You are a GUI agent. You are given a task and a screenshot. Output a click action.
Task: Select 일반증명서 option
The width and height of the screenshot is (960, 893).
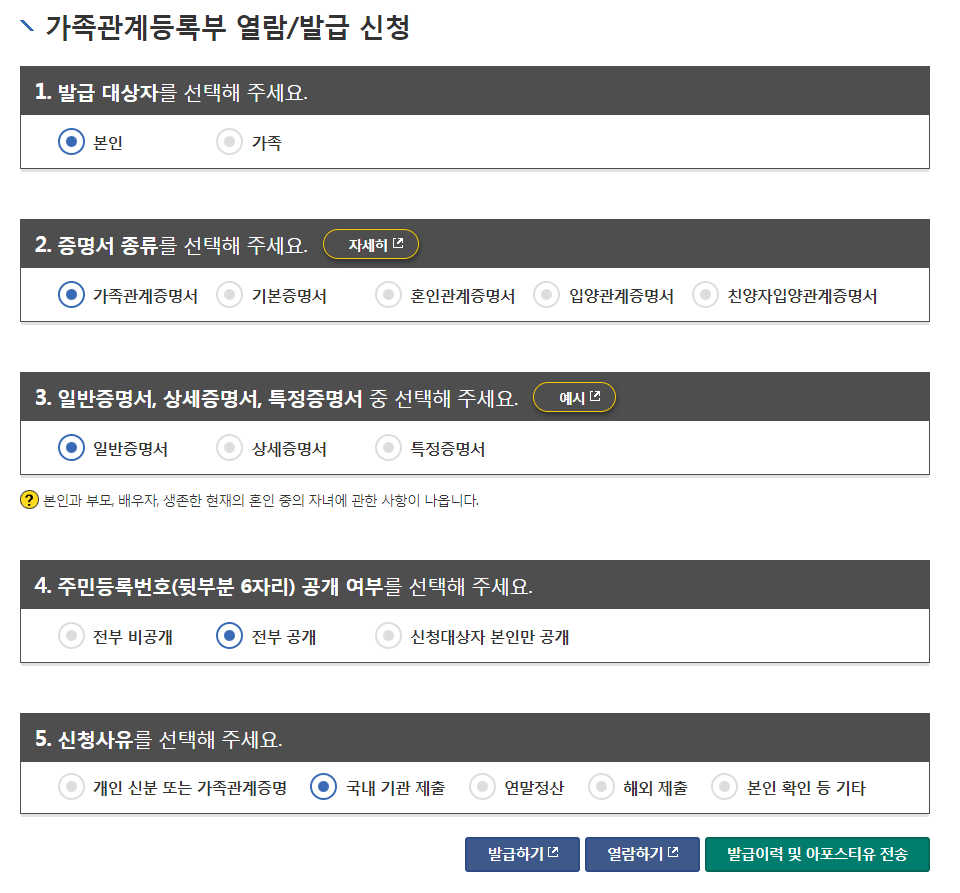(72, 448)
